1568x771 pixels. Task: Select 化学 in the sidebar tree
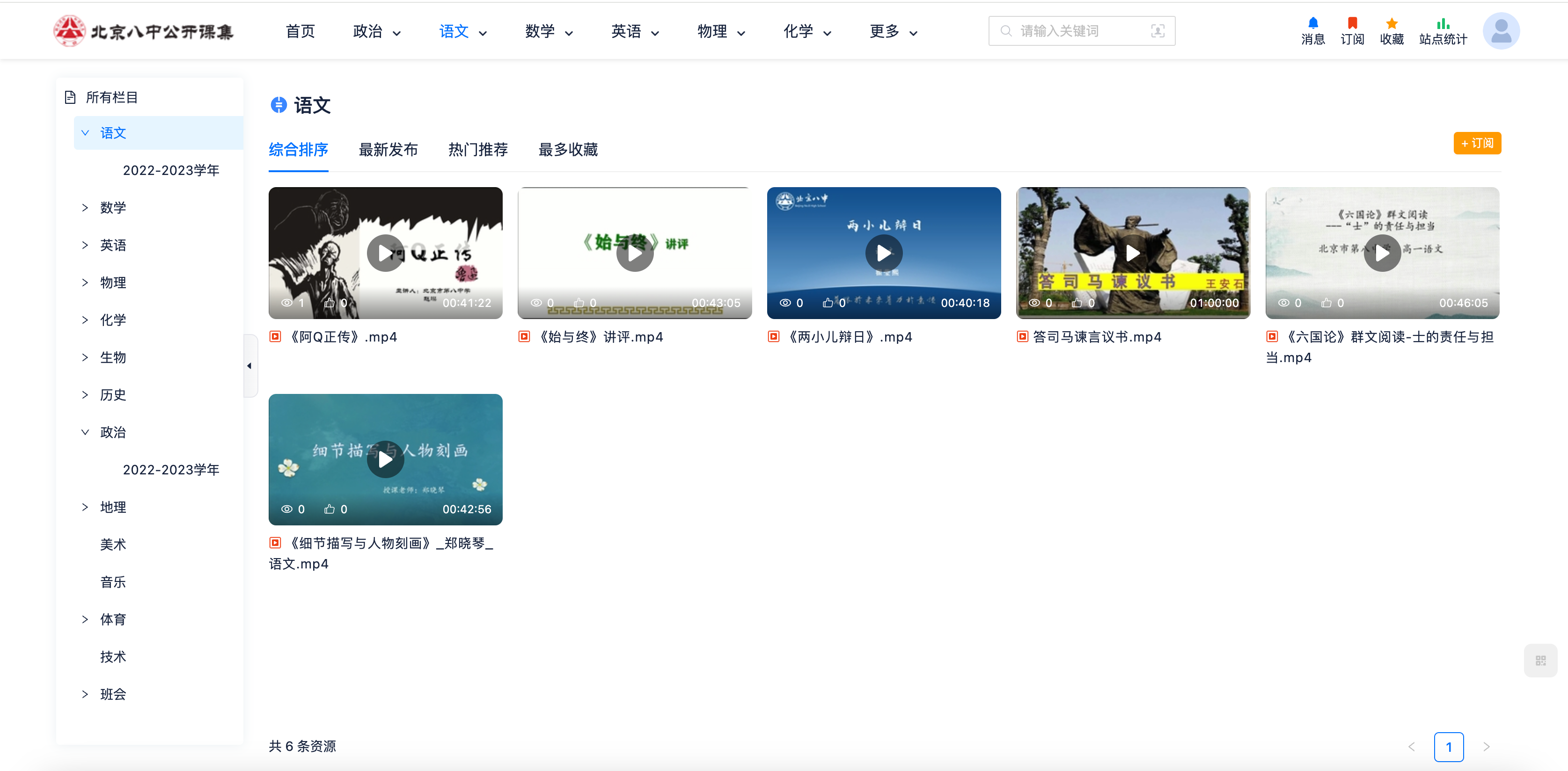pyautogui.click(x=113, y=320)
